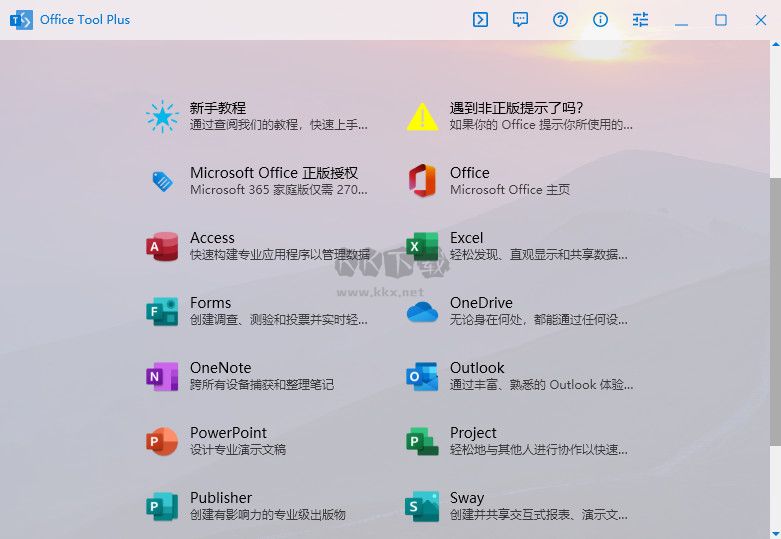Click 轻松地与其他人进行协作 description
Screen dimensions: 781x539
point(539,449)
